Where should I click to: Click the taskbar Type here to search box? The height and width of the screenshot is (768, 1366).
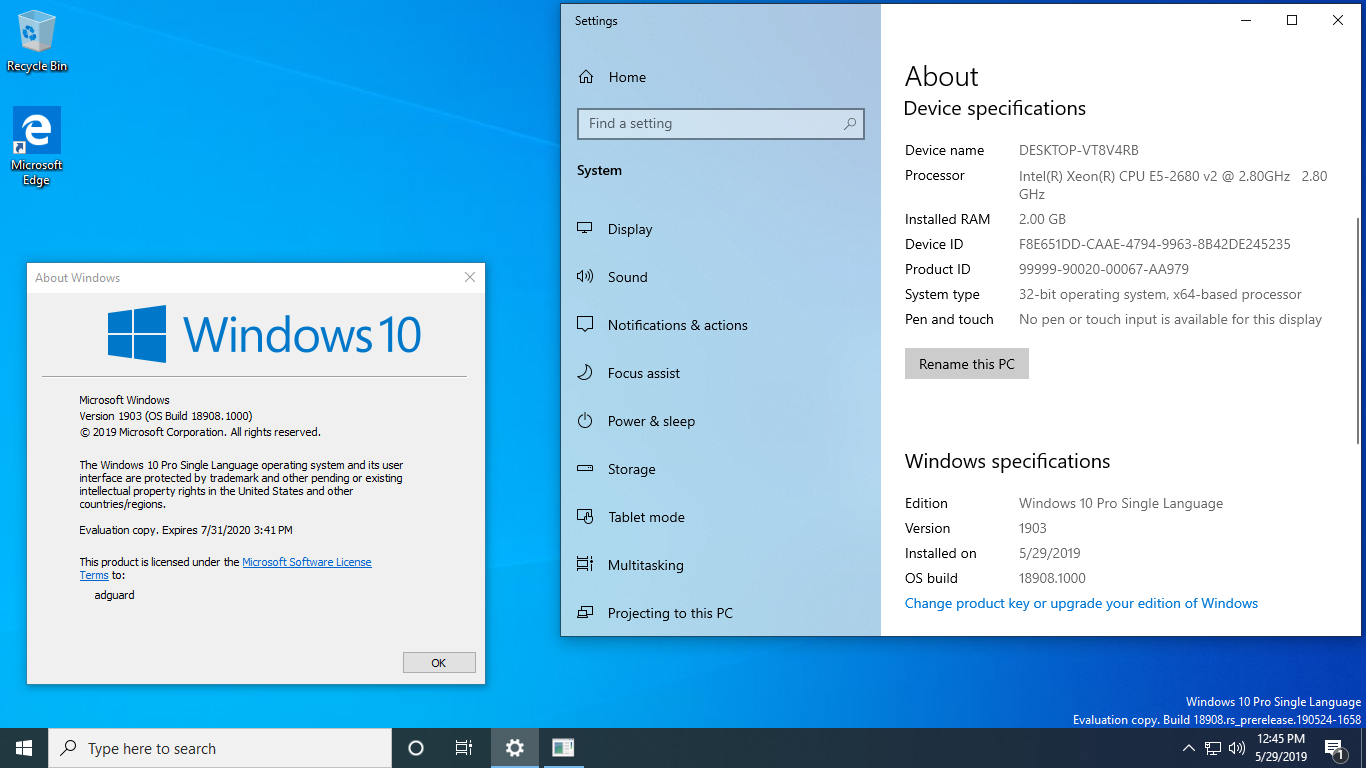click(x=220, y=748)
